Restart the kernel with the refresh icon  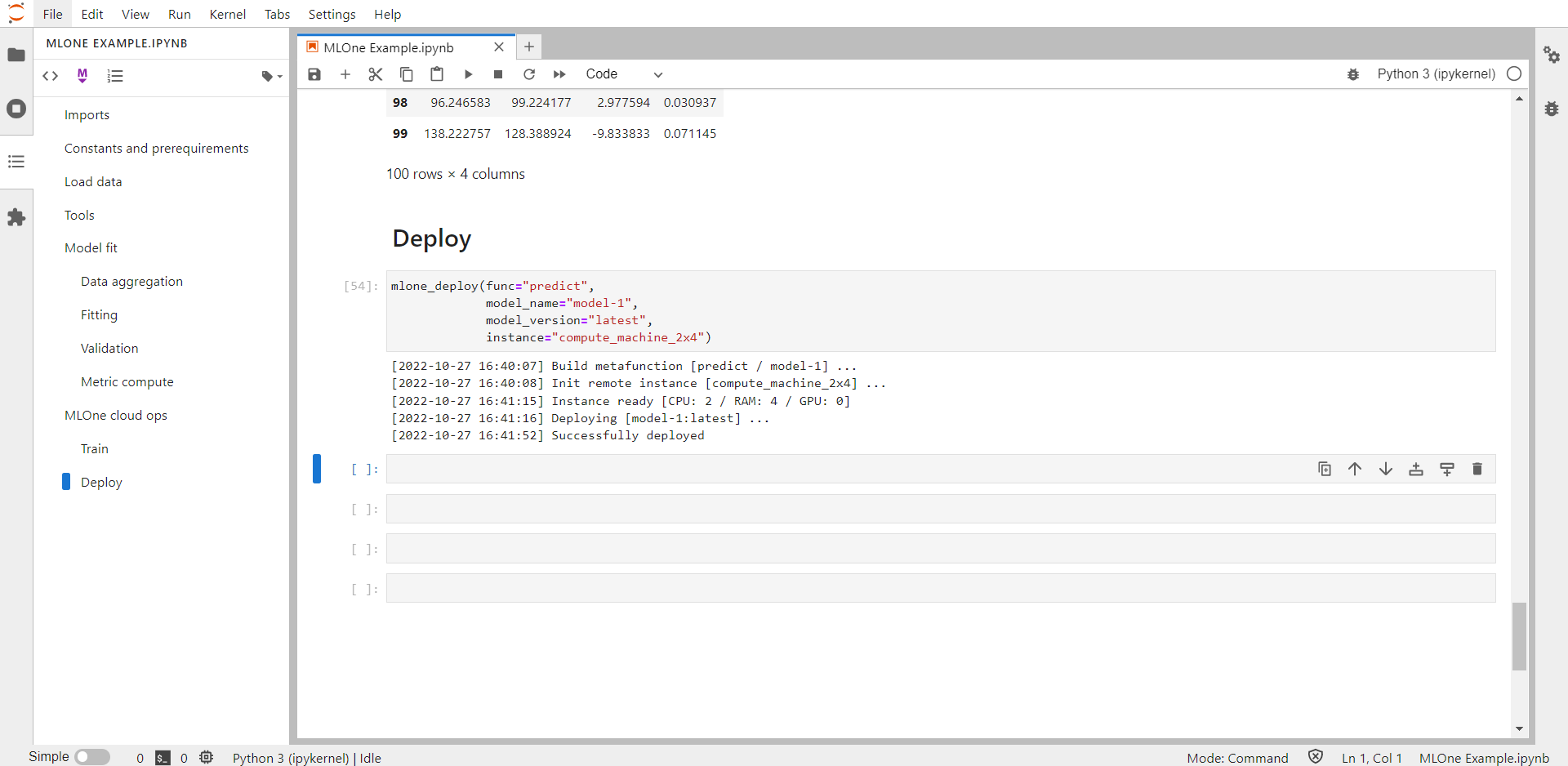pyautogui.click(x=529, y=74)
